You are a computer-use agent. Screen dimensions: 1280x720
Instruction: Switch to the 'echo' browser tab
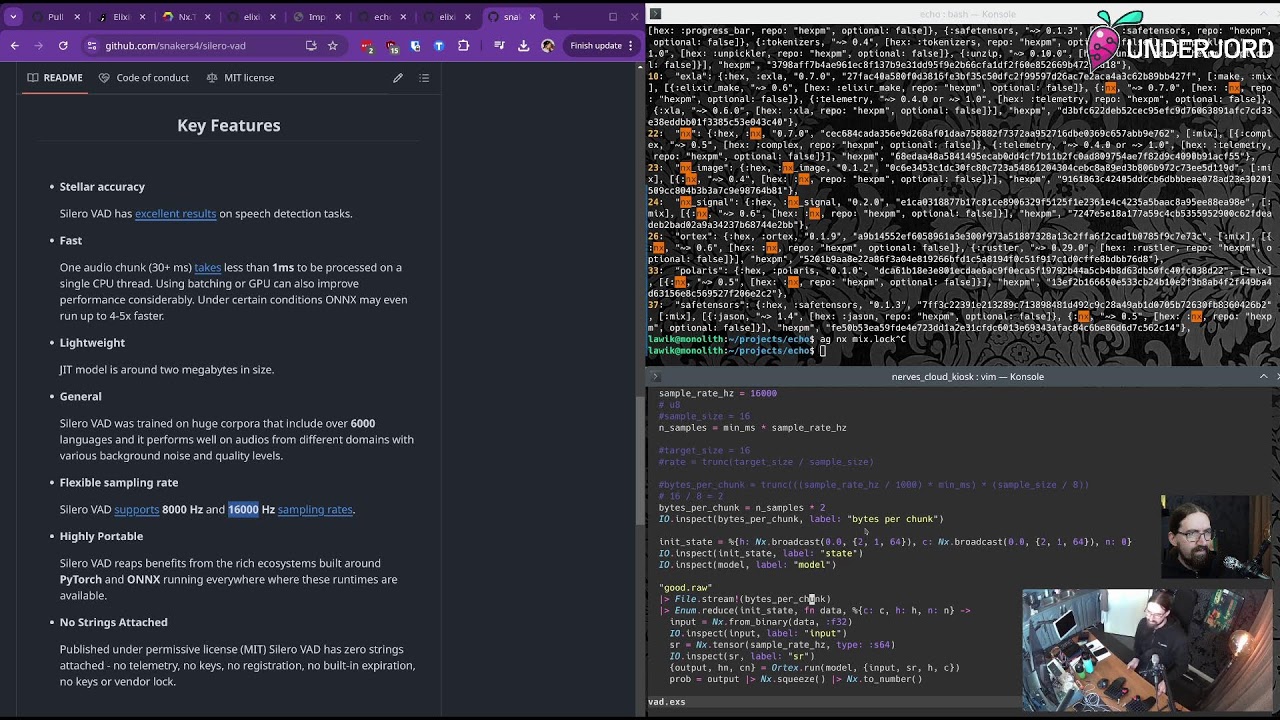[381, 17]
